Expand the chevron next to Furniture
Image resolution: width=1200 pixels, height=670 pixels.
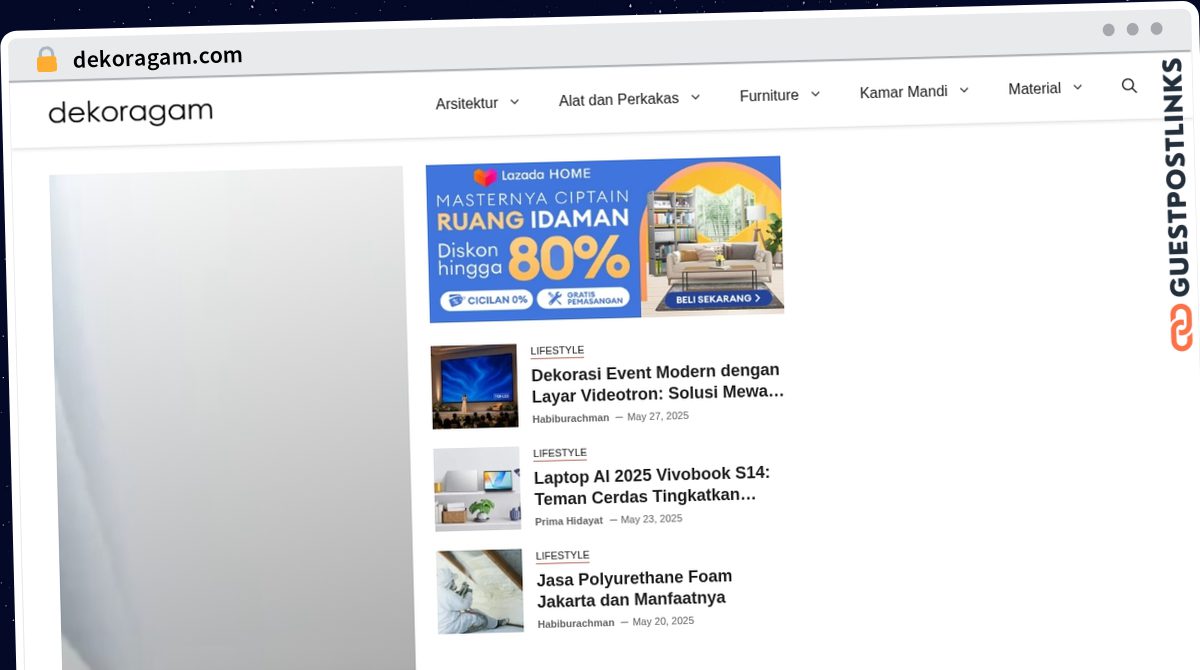(x=815, y=94)
